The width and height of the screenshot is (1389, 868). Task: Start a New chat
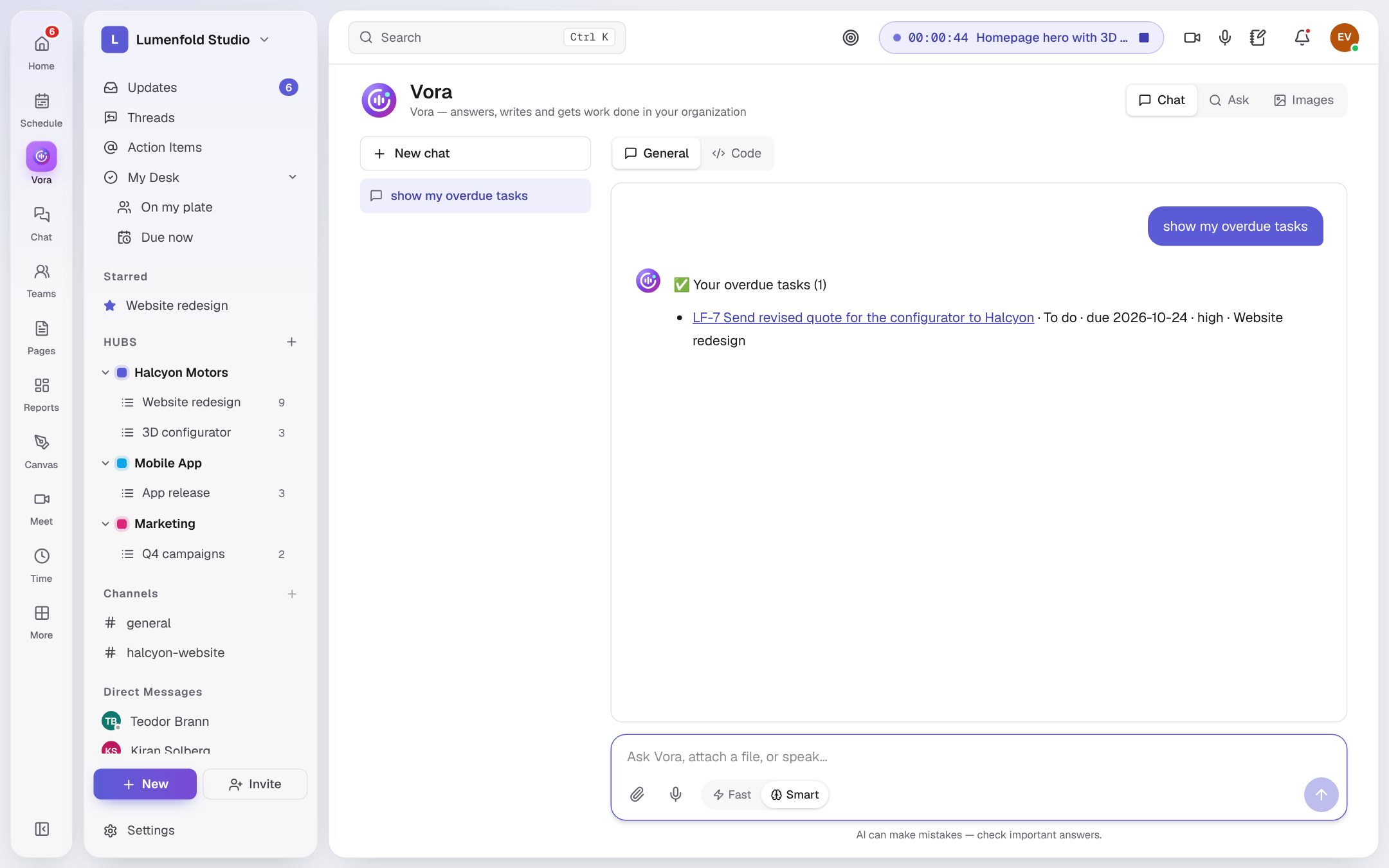coord(475,153)
